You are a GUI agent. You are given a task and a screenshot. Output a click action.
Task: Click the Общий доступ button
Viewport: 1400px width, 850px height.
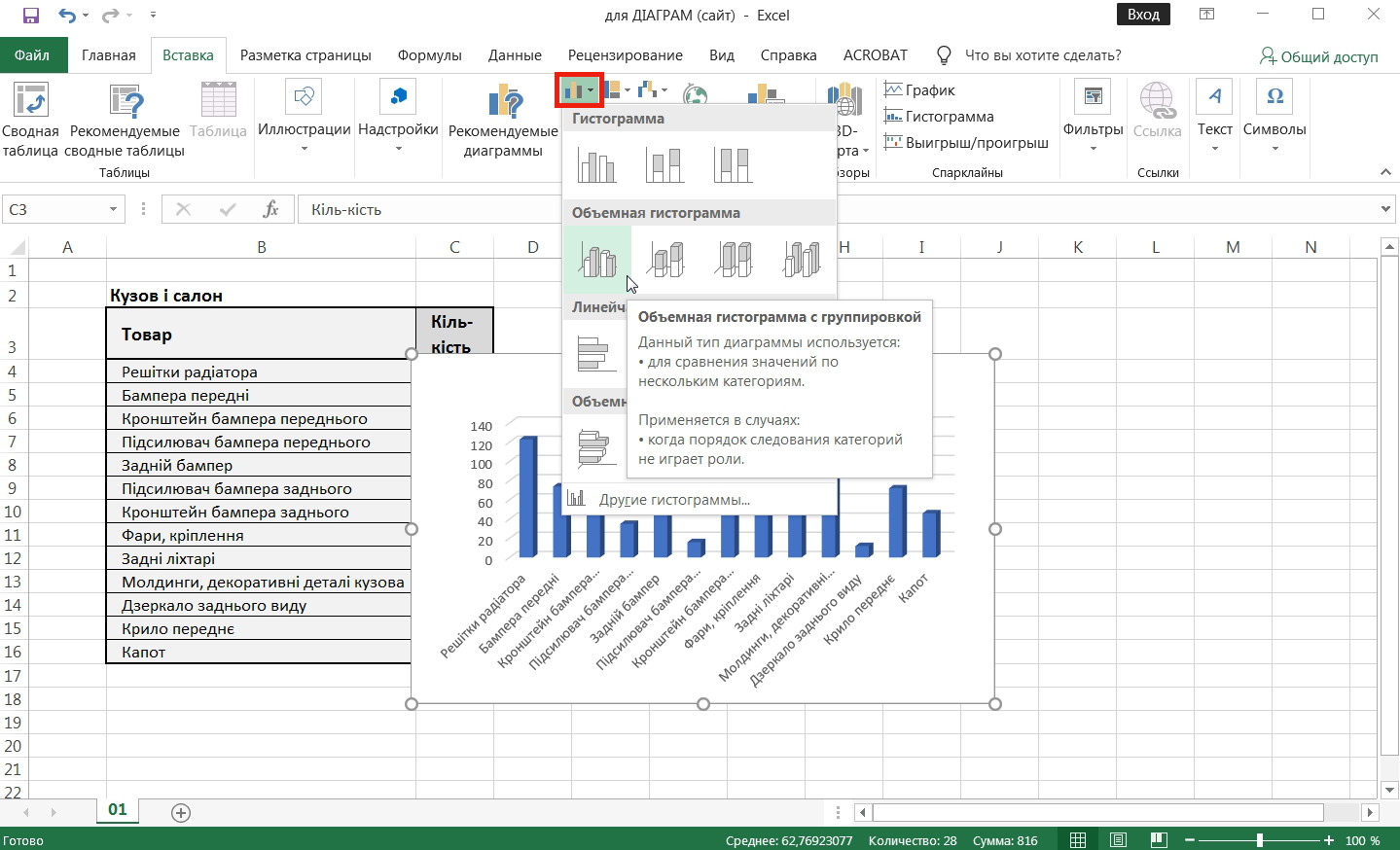1318,56
